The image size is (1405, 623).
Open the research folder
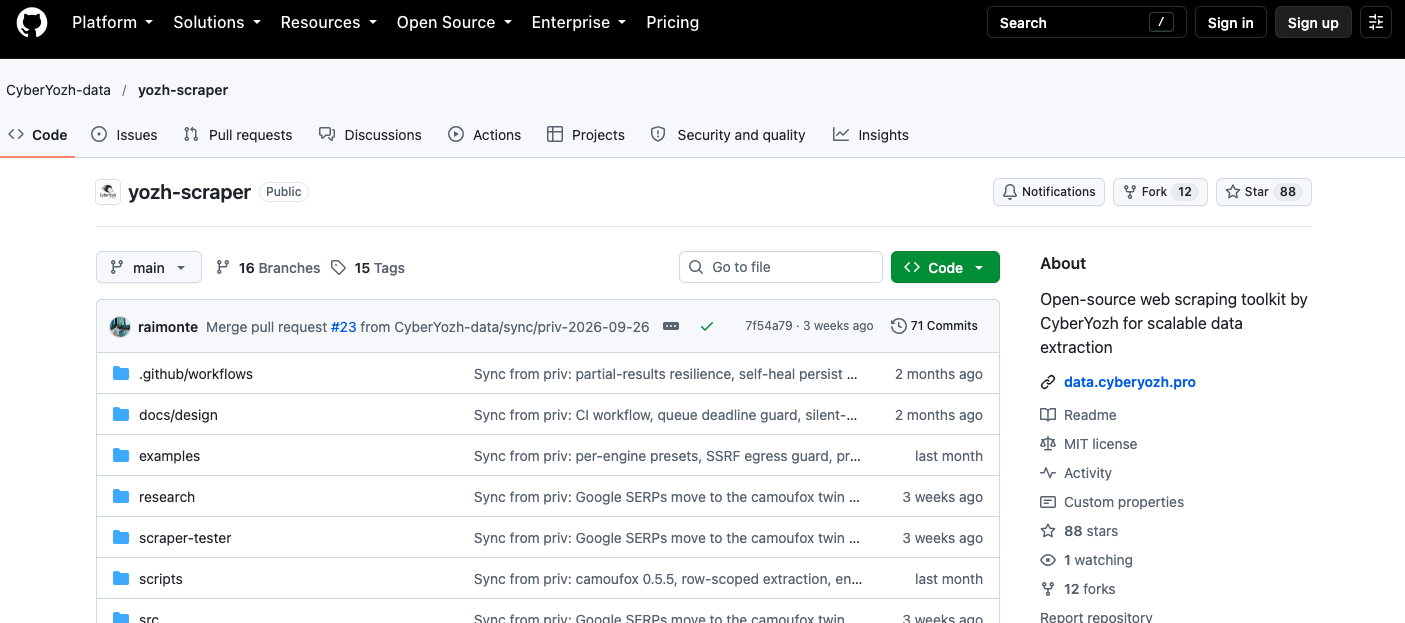(167, 497)
